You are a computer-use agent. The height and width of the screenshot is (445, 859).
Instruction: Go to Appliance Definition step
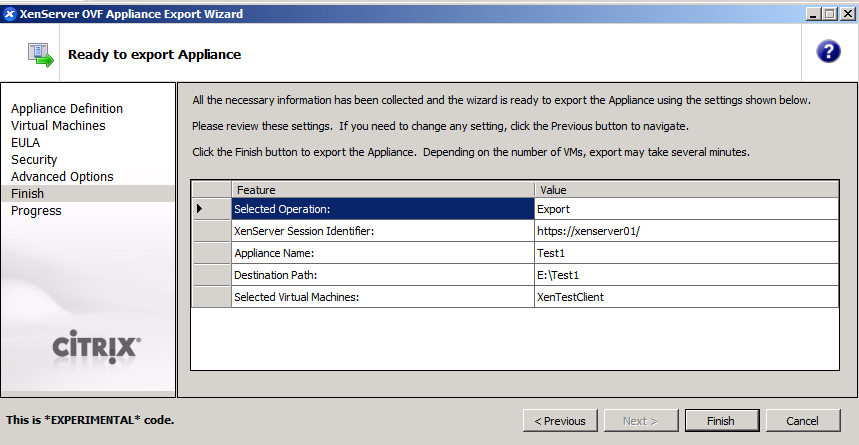click(x=67, y=109)
